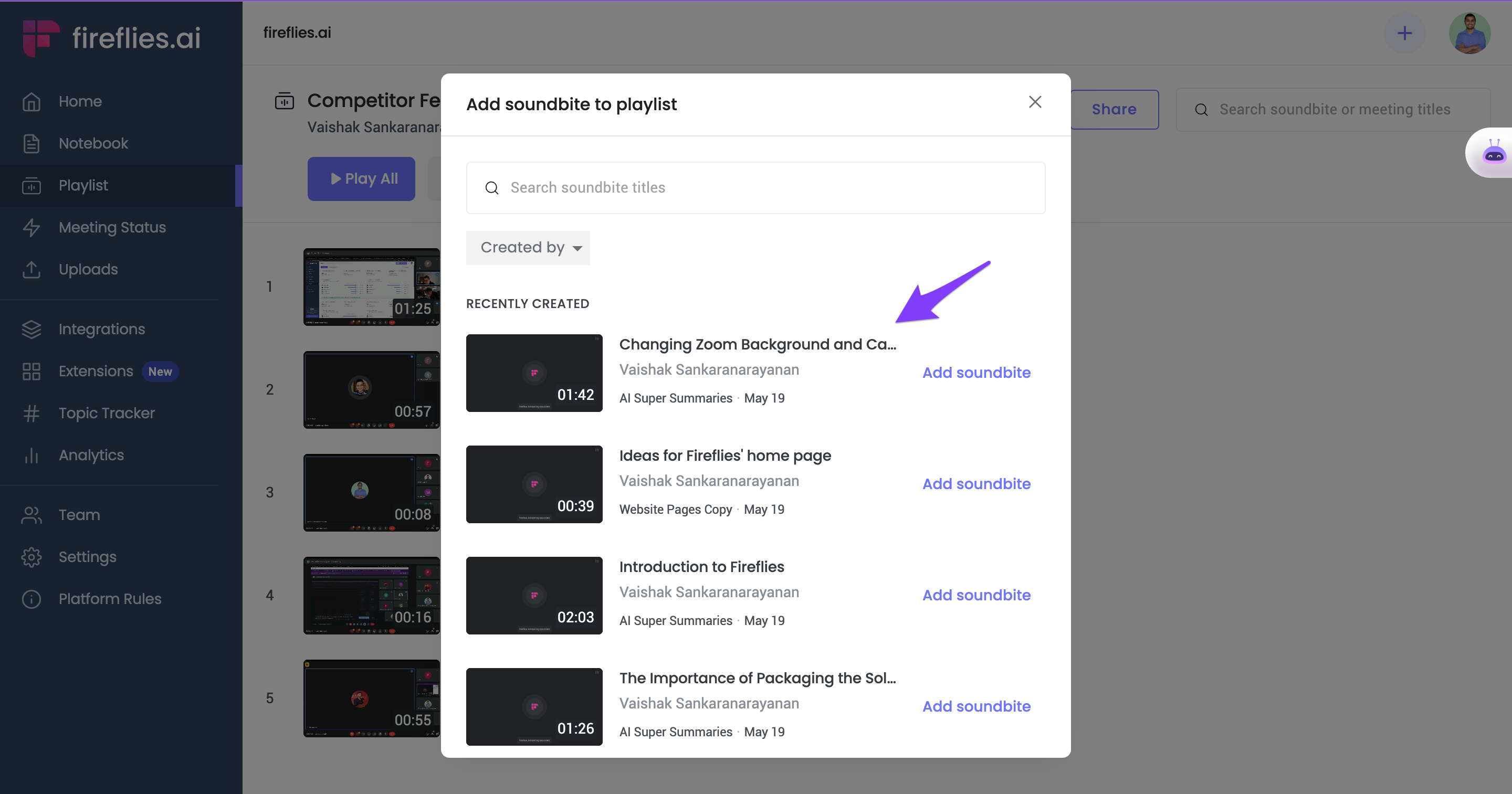
Task: Click 'Ideas for Fireflies' home page' title
Action: click(725, 456)
